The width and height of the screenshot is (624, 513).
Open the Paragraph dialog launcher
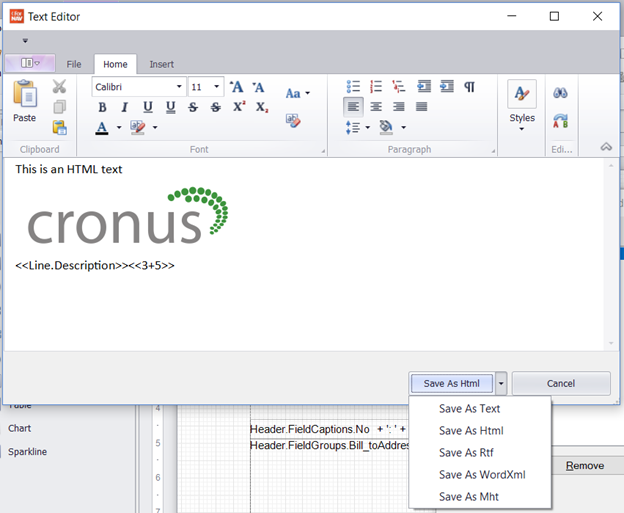pos(493,151)
